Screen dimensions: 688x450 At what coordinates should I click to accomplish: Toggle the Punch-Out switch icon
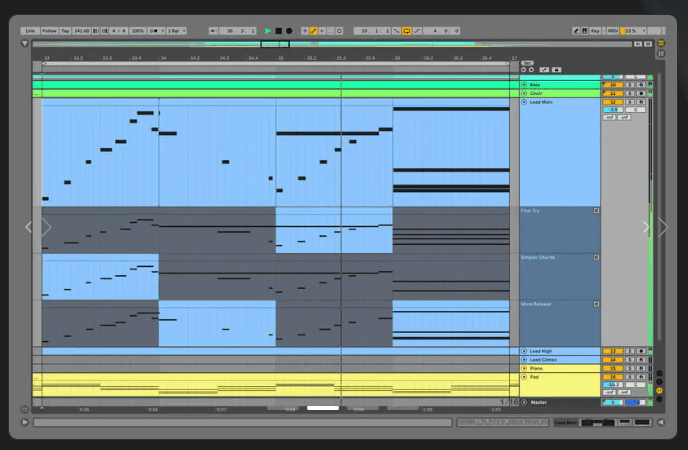coord(417,31)
